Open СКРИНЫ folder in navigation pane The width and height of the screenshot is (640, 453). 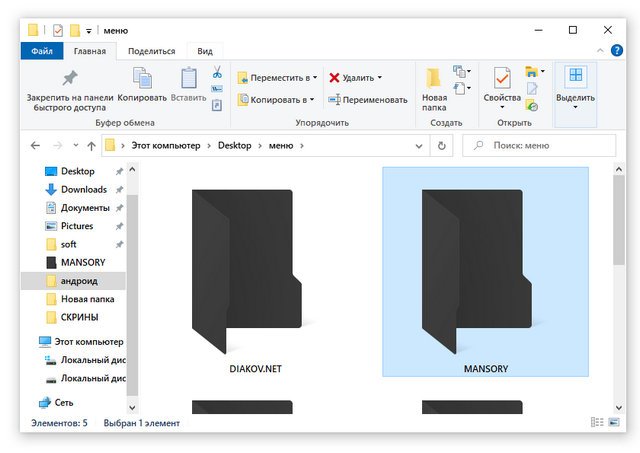(x=79, y=317)
